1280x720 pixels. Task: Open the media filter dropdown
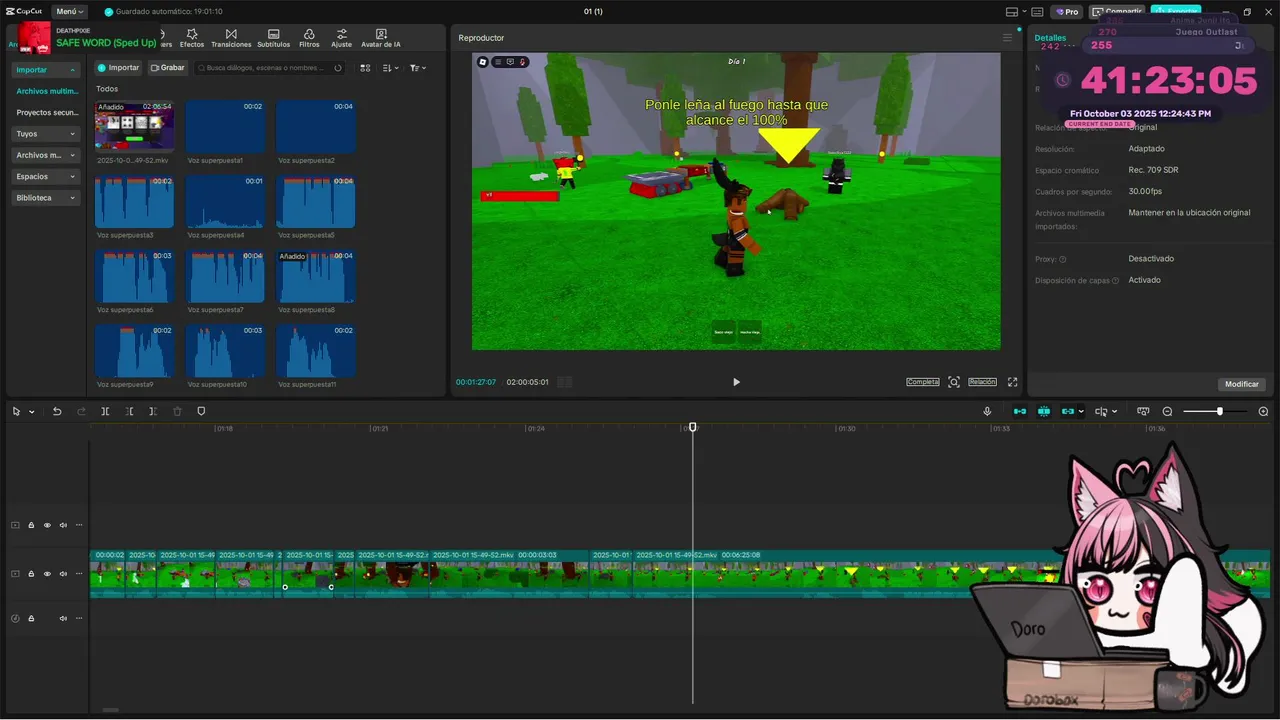point(417,68)
